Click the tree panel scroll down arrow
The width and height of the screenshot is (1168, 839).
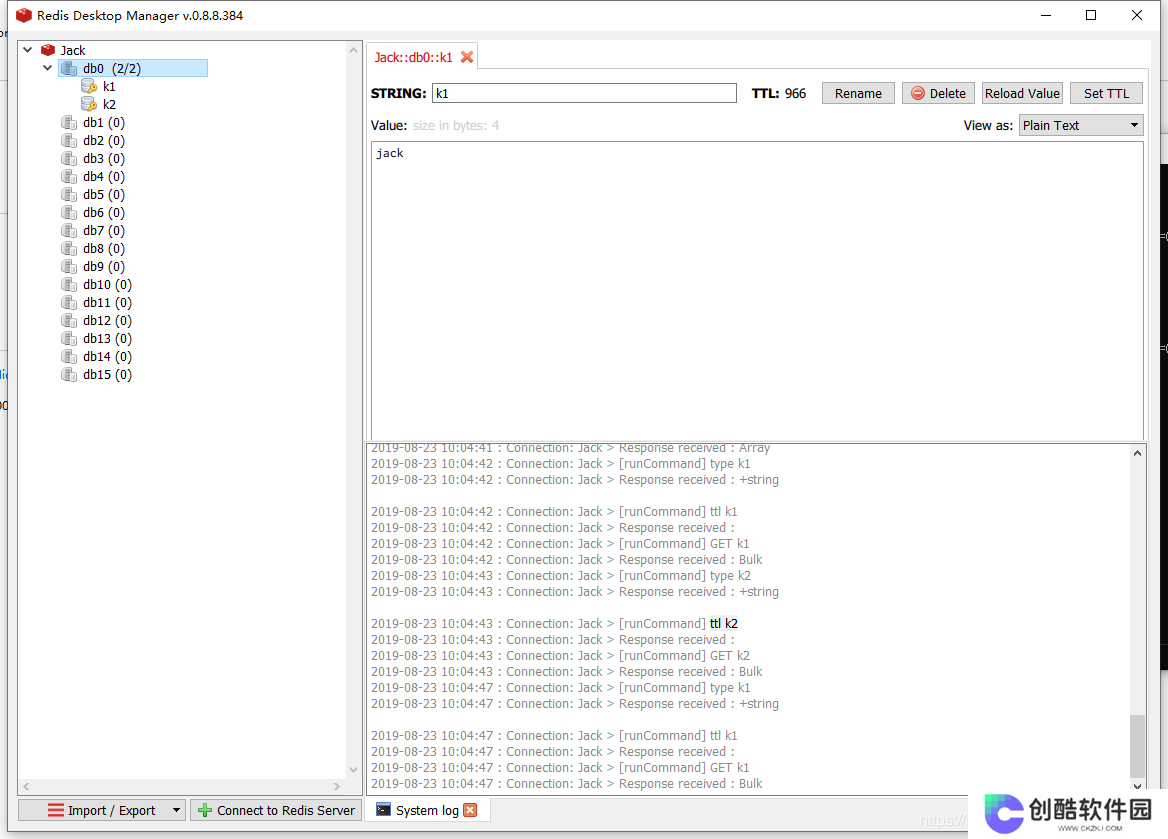353,770
